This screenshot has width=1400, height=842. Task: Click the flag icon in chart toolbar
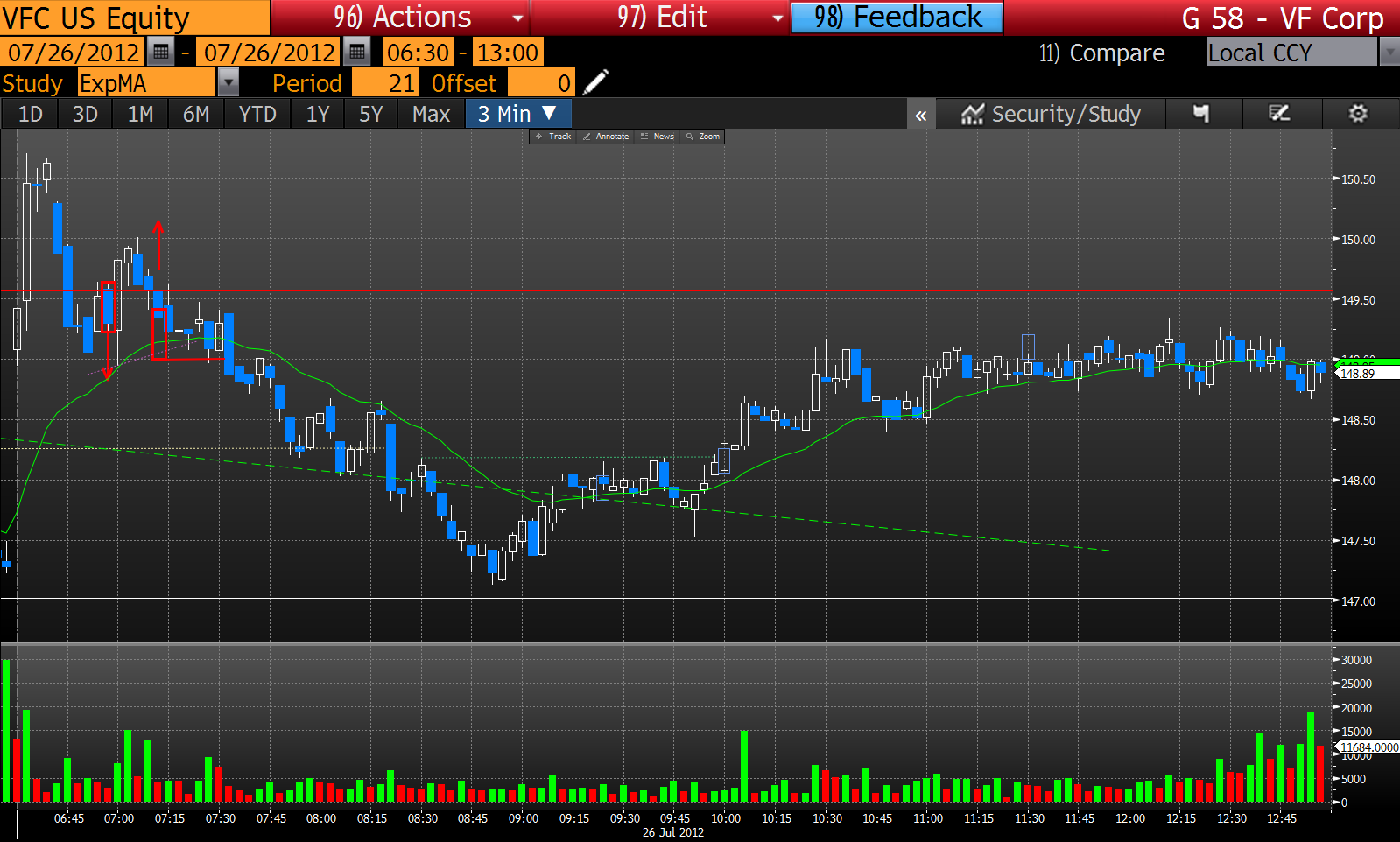(x=1201, y=114)
